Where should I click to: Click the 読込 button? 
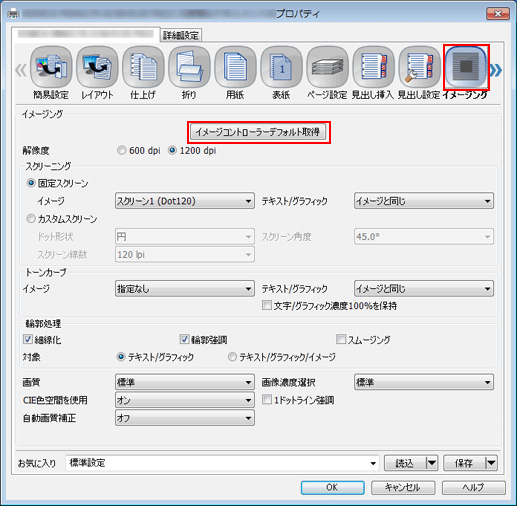click(405, 463)
